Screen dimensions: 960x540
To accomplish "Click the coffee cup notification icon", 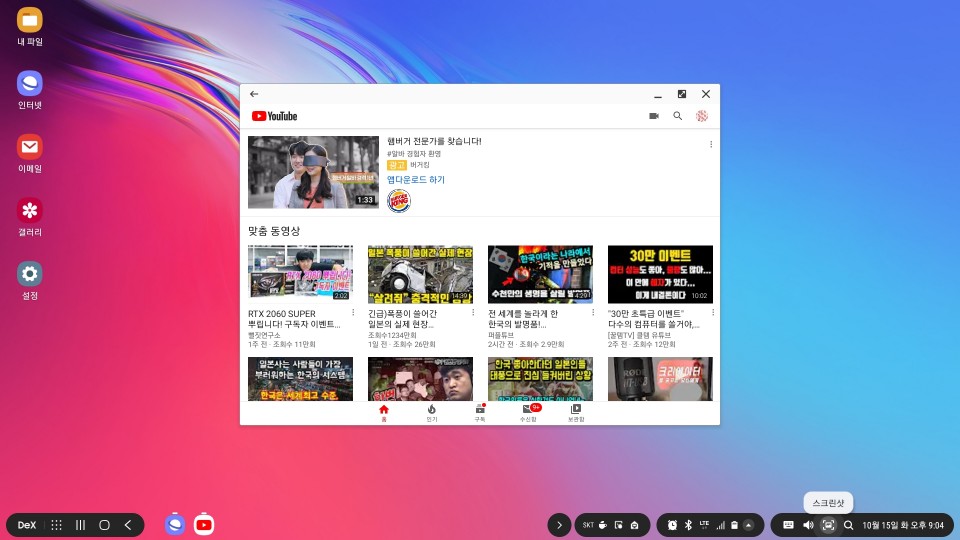I will (603, 525).
